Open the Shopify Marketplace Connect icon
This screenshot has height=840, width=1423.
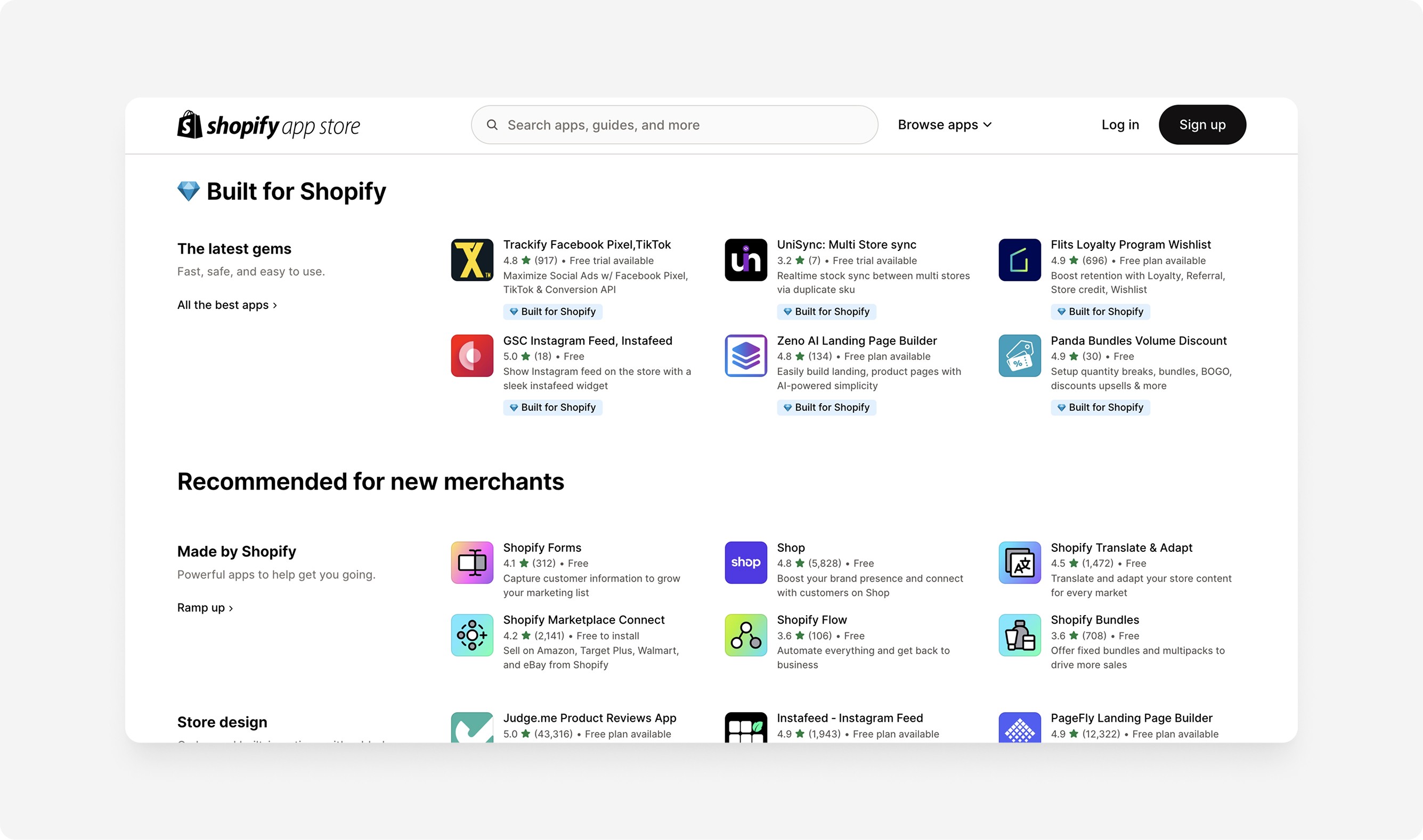tap(472, 635)
